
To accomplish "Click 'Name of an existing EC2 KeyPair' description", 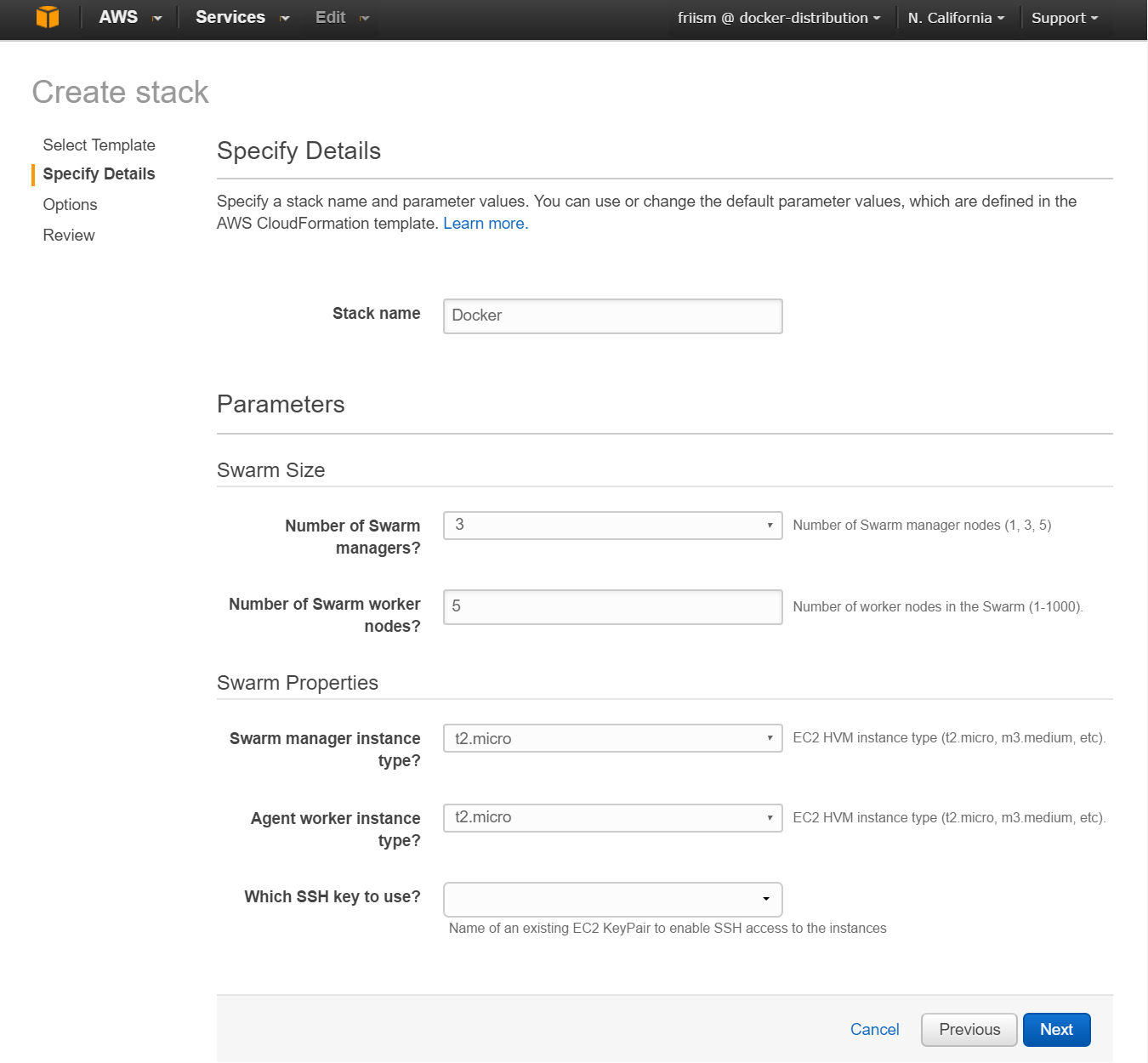I will click(x=668, y=929).
